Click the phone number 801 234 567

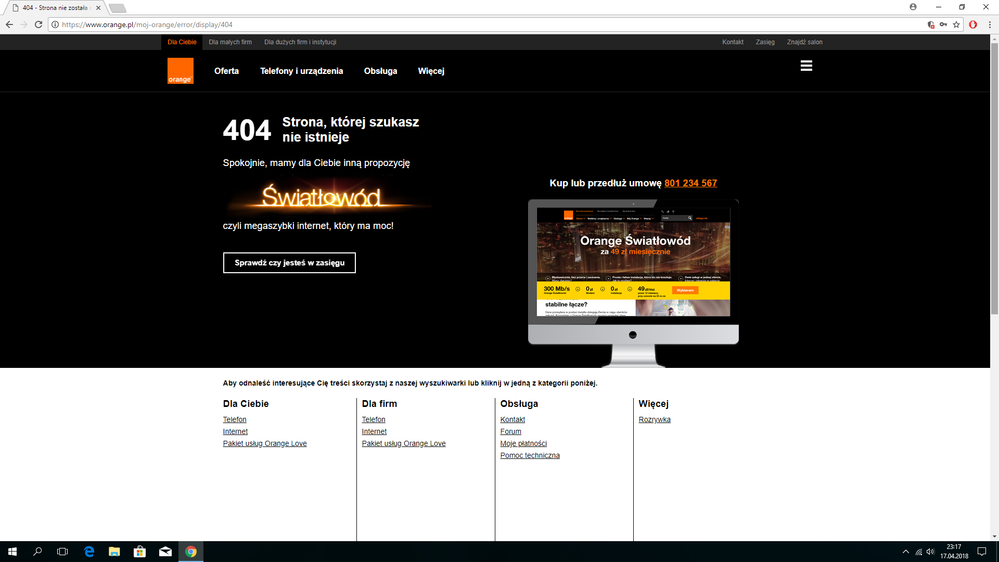[x=691, y=183]
